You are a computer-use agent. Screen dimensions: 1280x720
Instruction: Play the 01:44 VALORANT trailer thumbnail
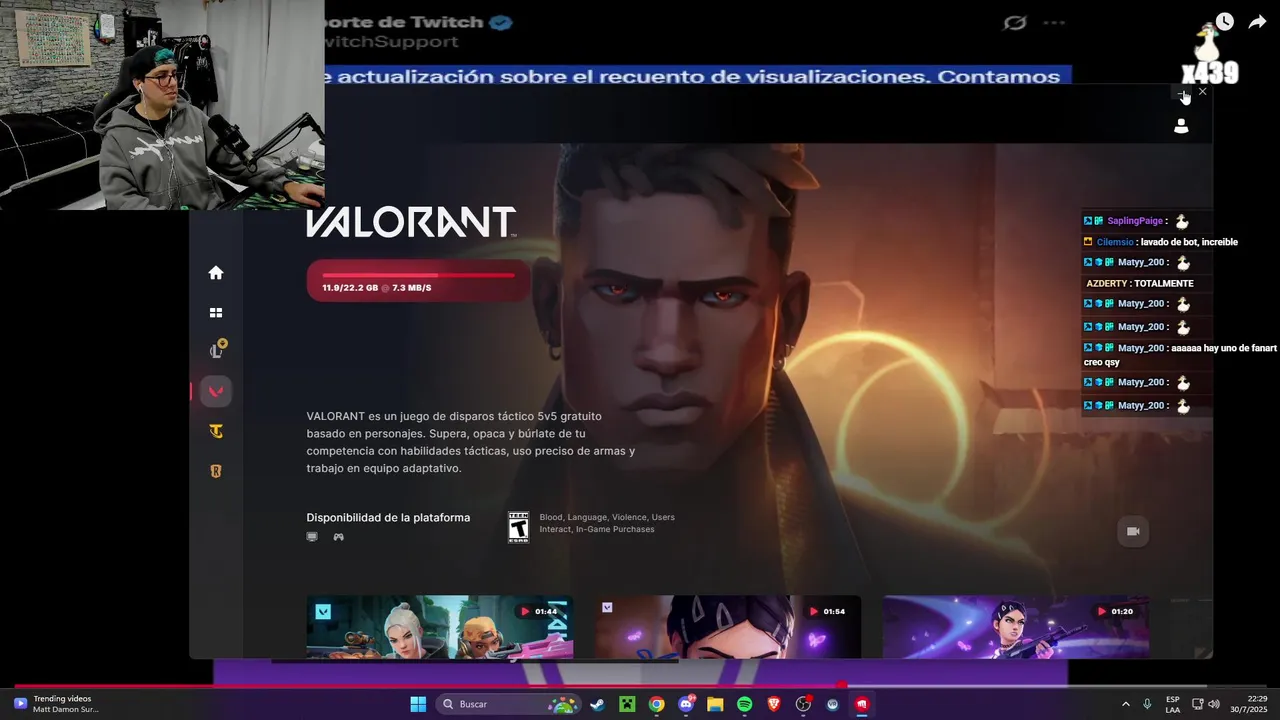[x=440, y=627]
